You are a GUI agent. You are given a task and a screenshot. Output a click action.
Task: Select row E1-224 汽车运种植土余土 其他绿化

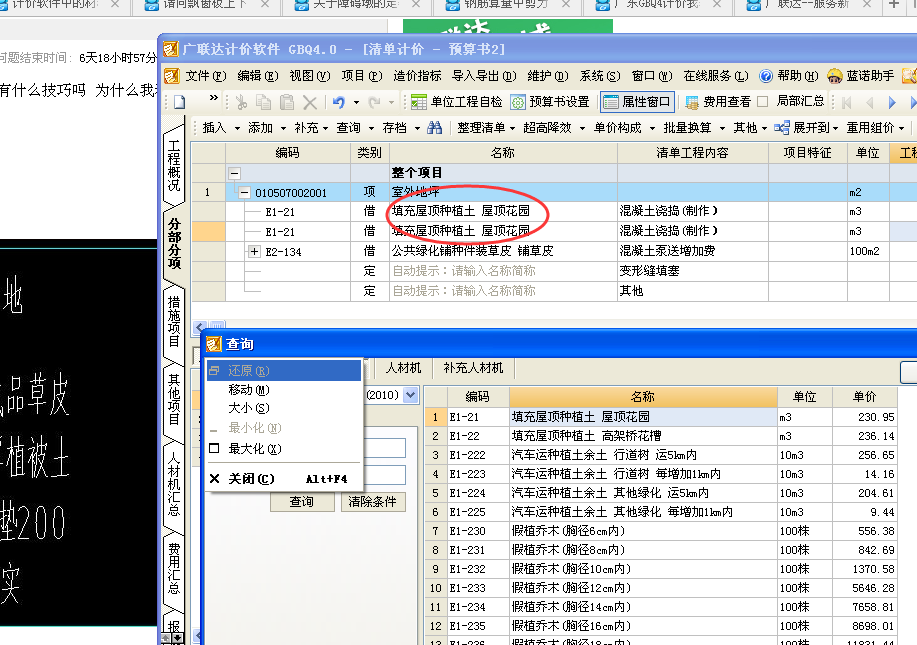click(x=660, y=493)
